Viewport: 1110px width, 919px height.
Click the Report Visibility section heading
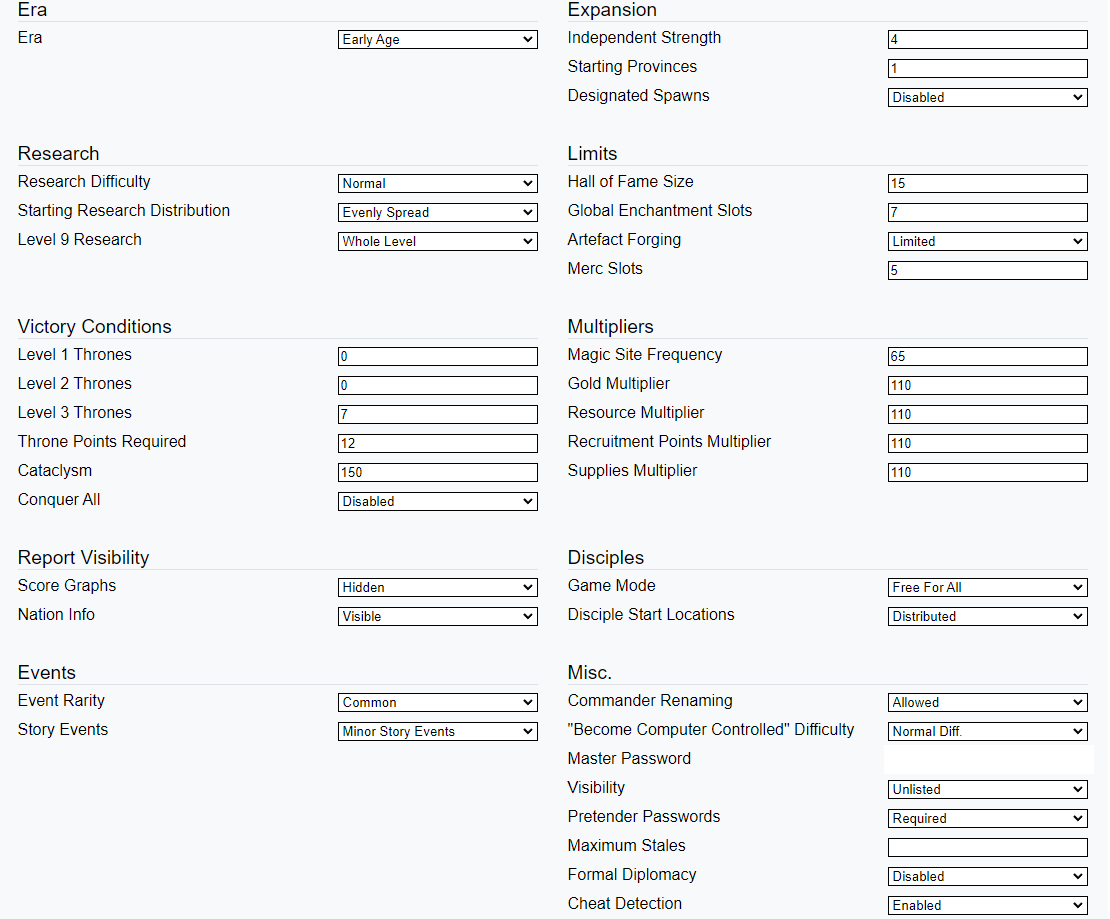[x=84, y=558]
